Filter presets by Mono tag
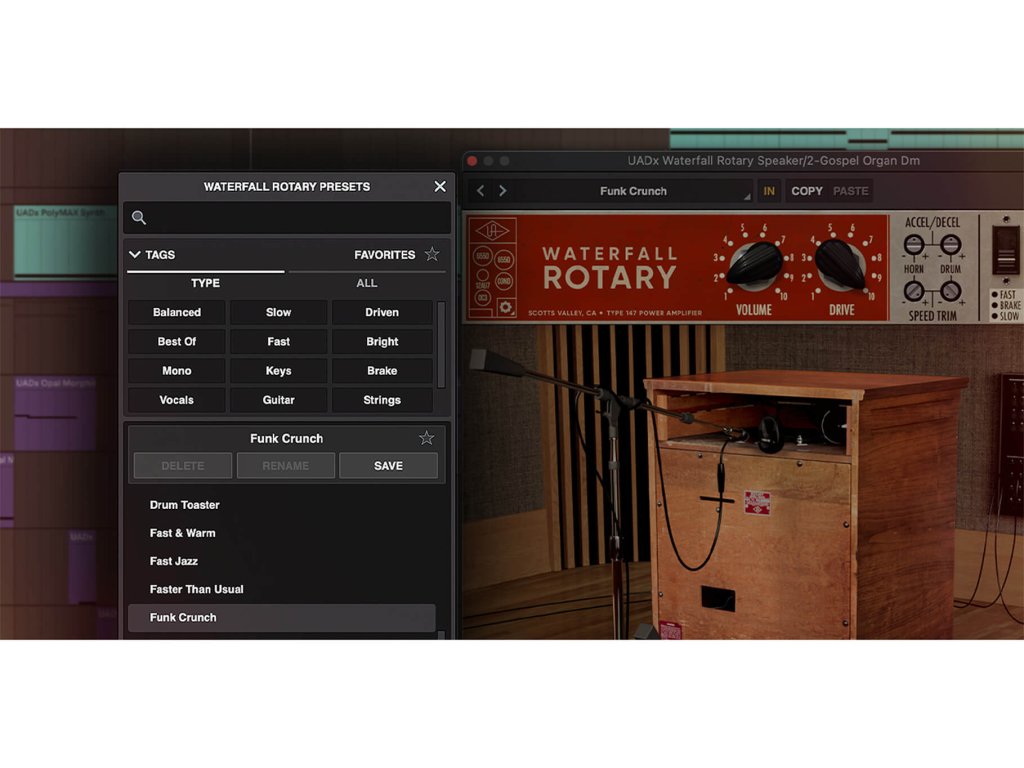 tap(177, 371)
